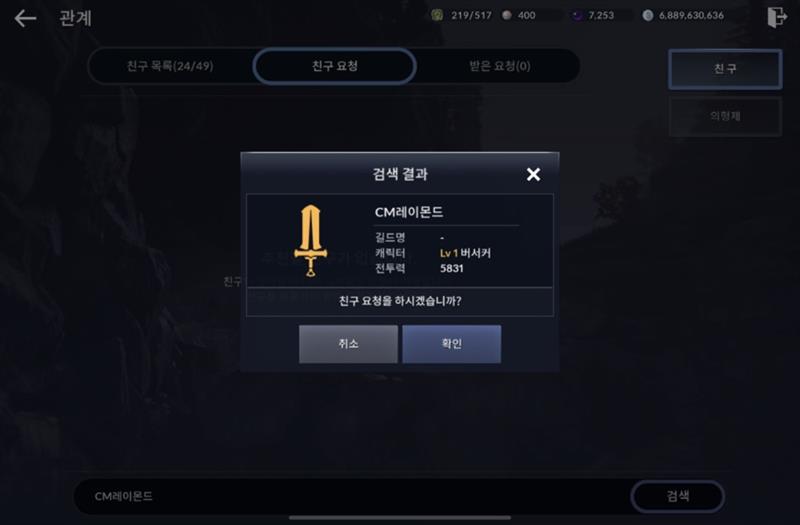Open the 받은 요청(0) tab
Viewport: 800px width, 525px height.
(499, 66)
